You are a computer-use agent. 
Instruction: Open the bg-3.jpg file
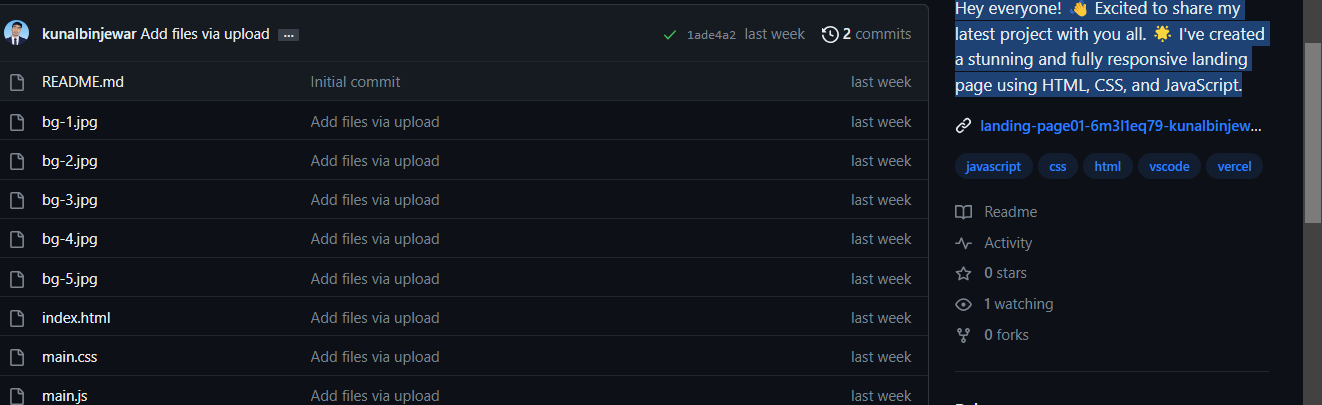69,200
